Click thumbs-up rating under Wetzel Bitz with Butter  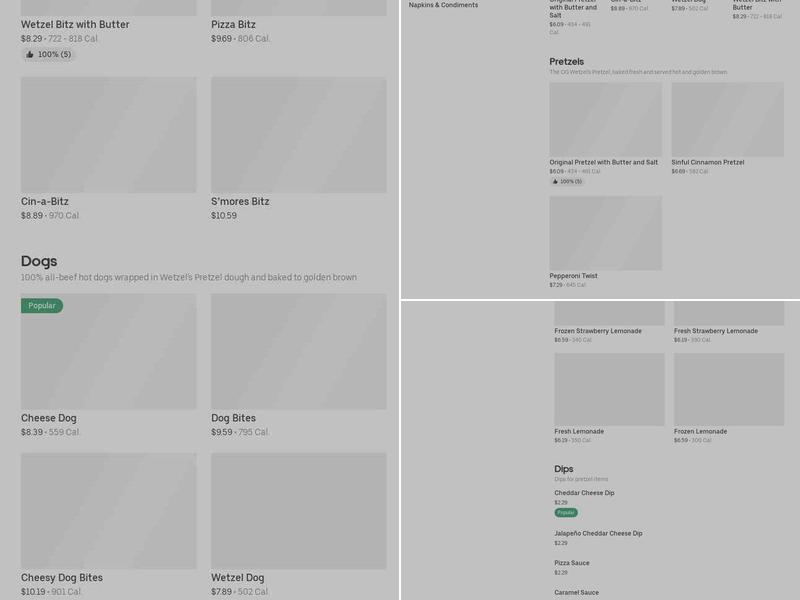(x=48, y=54)
